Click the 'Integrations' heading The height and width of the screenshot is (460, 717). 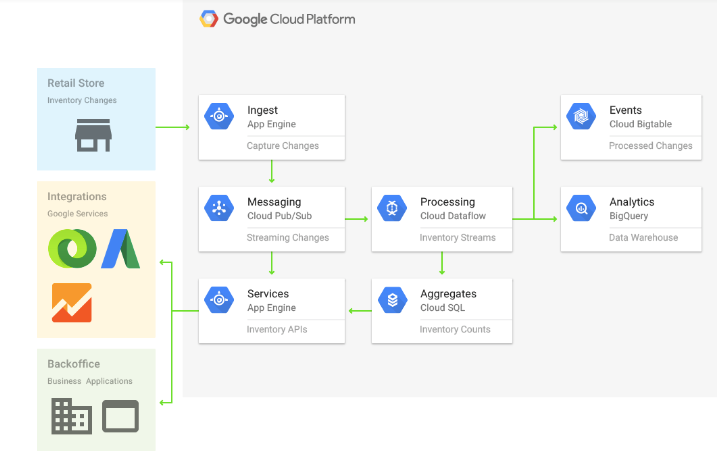click(x=77, y=197)
